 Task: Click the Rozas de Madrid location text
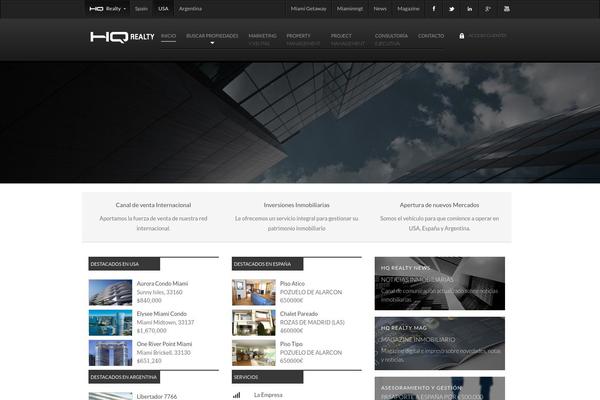pyautogui.click(x=312, y=322)
